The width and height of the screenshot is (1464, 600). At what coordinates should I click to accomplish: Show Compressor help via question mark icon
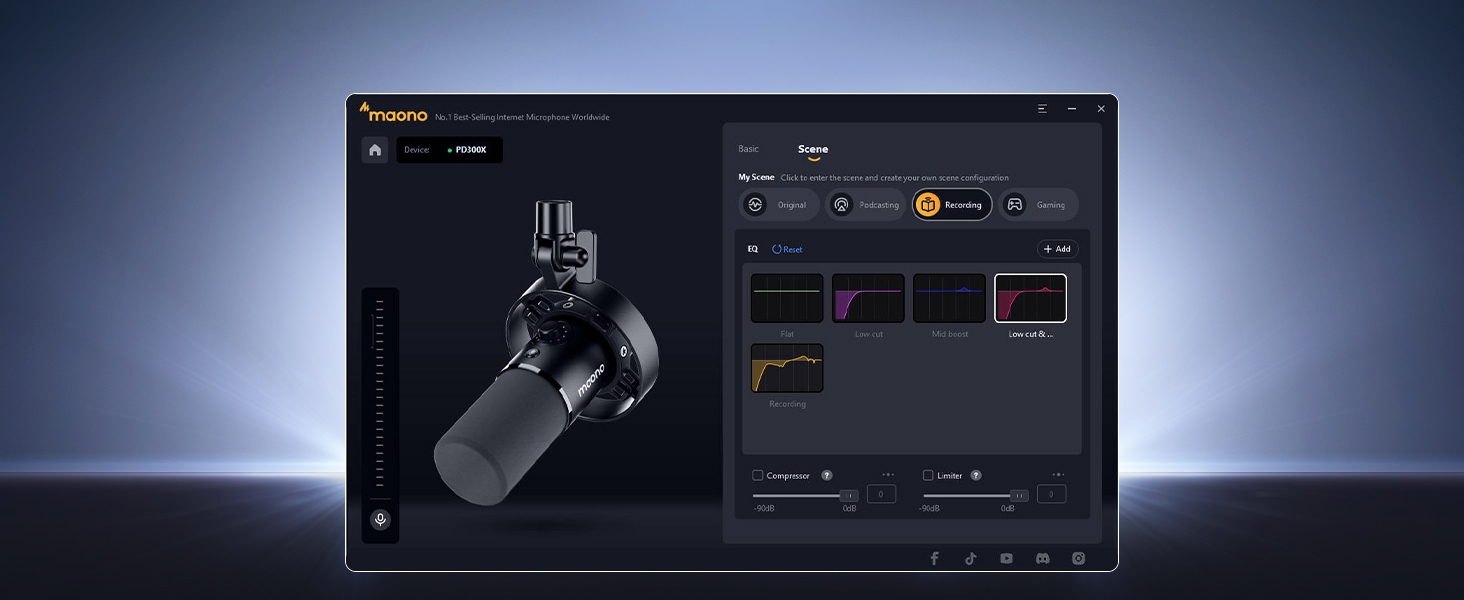[826, 475]
